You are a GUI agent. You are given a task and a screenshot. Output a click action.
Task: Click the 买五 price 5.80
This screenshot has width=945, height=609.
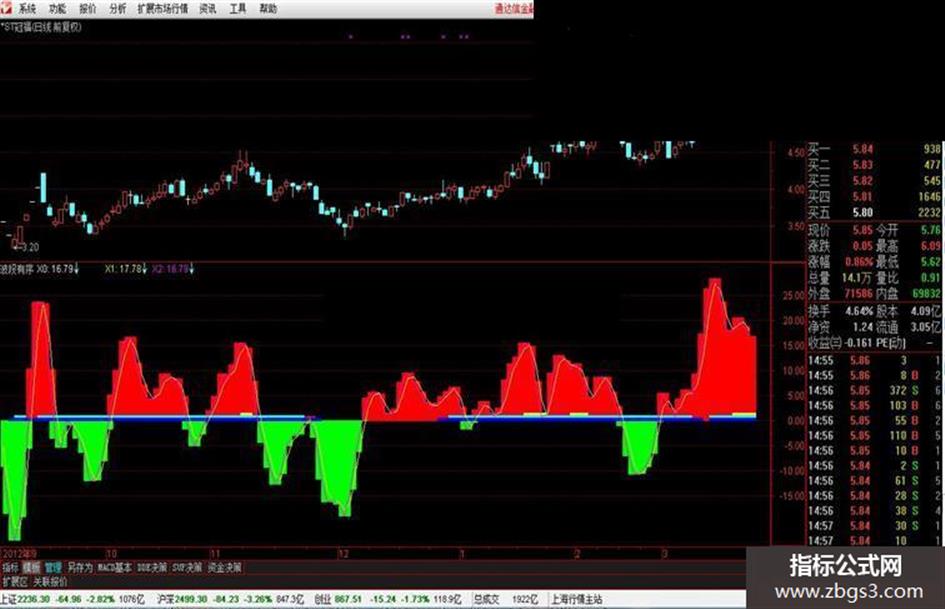[x=862, y=212]
